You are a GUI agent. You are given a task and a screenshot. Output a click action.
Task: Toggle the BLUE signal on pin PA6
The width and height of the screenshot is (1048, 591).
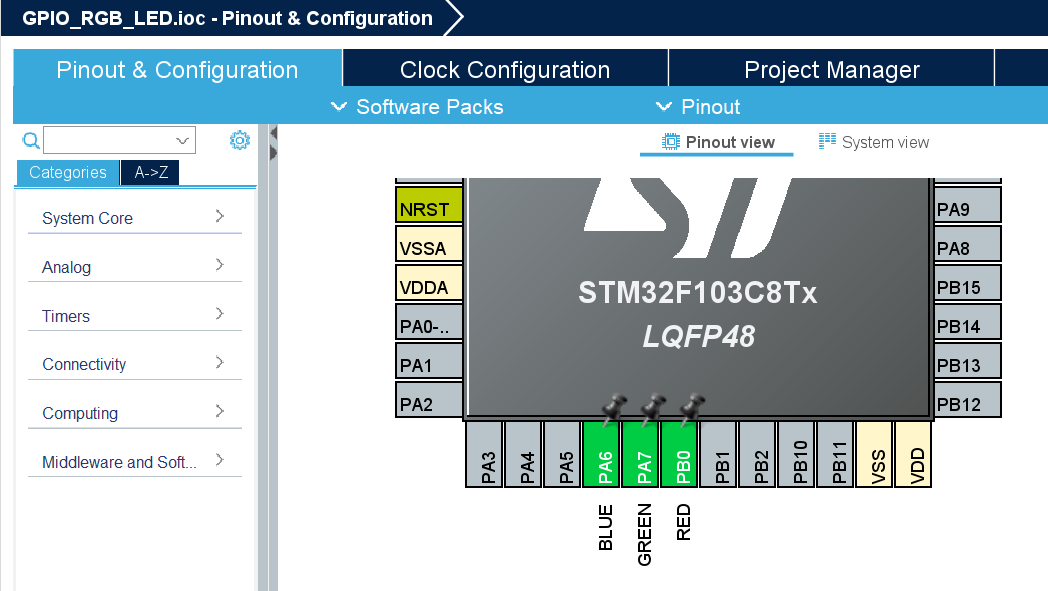click(603, 453)
